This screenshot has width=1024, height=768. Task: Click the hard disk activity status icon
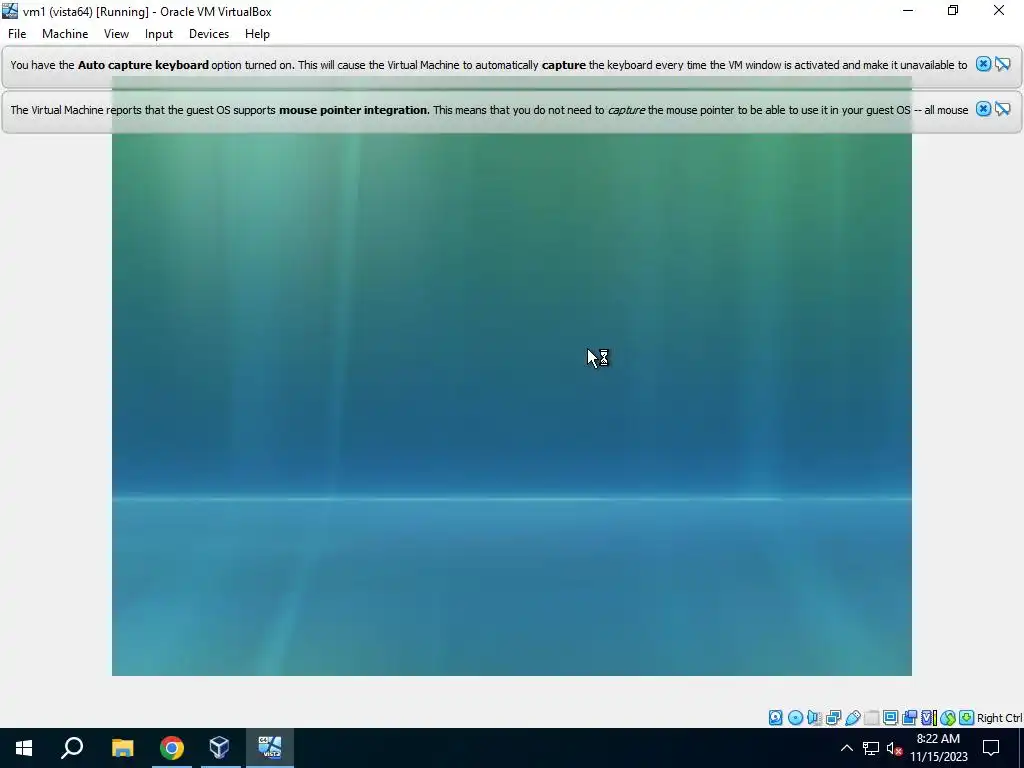click(x=775, y=718)
